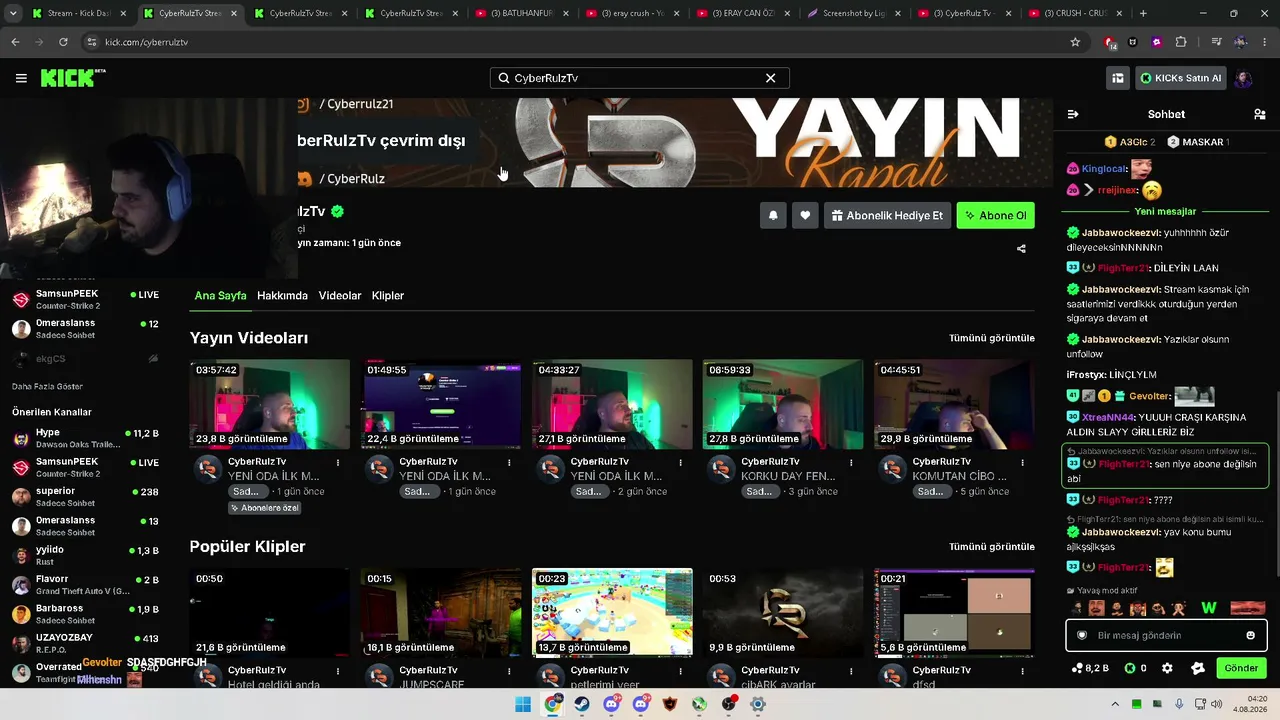Clear the CyberRulzTv search query
1280x720 pixels.
770,78
